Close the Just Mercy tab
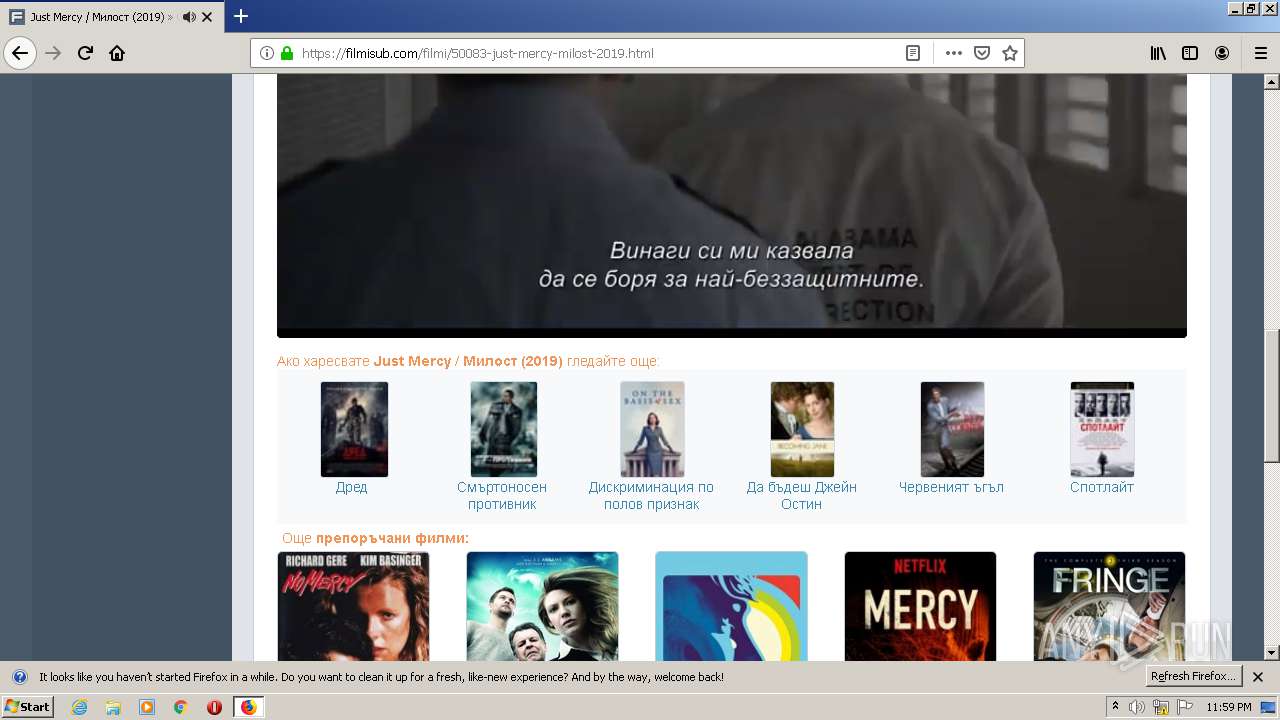This screenshot has height=720, width=1280. pyautogui.click(x=207, y=17)
